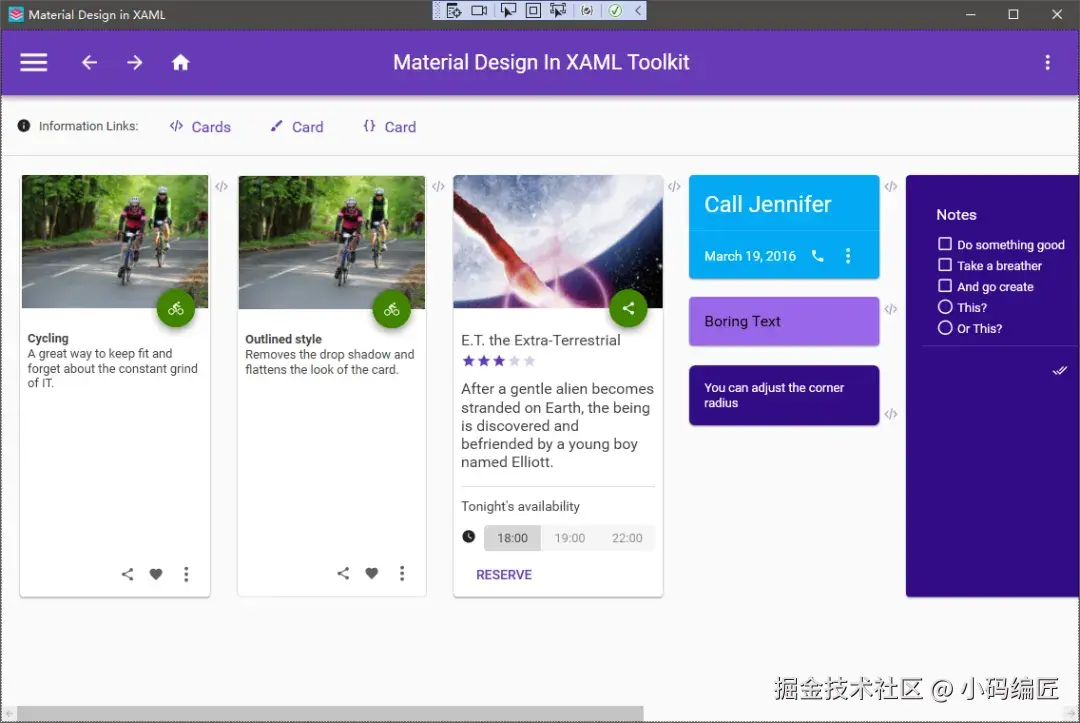The width and height of the screenshot is (1080, 723).
Task: Click share icon at bottom of Cycling card
Action: 127,574
